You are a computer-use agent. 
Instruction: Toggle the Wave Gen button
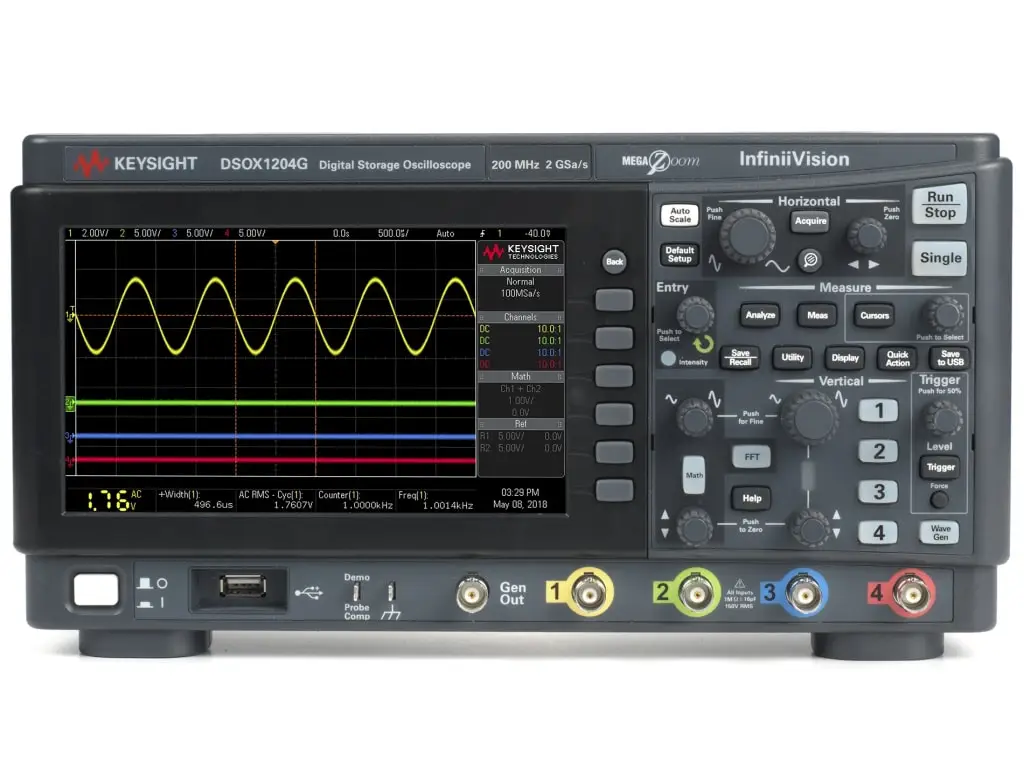[940, 532]
